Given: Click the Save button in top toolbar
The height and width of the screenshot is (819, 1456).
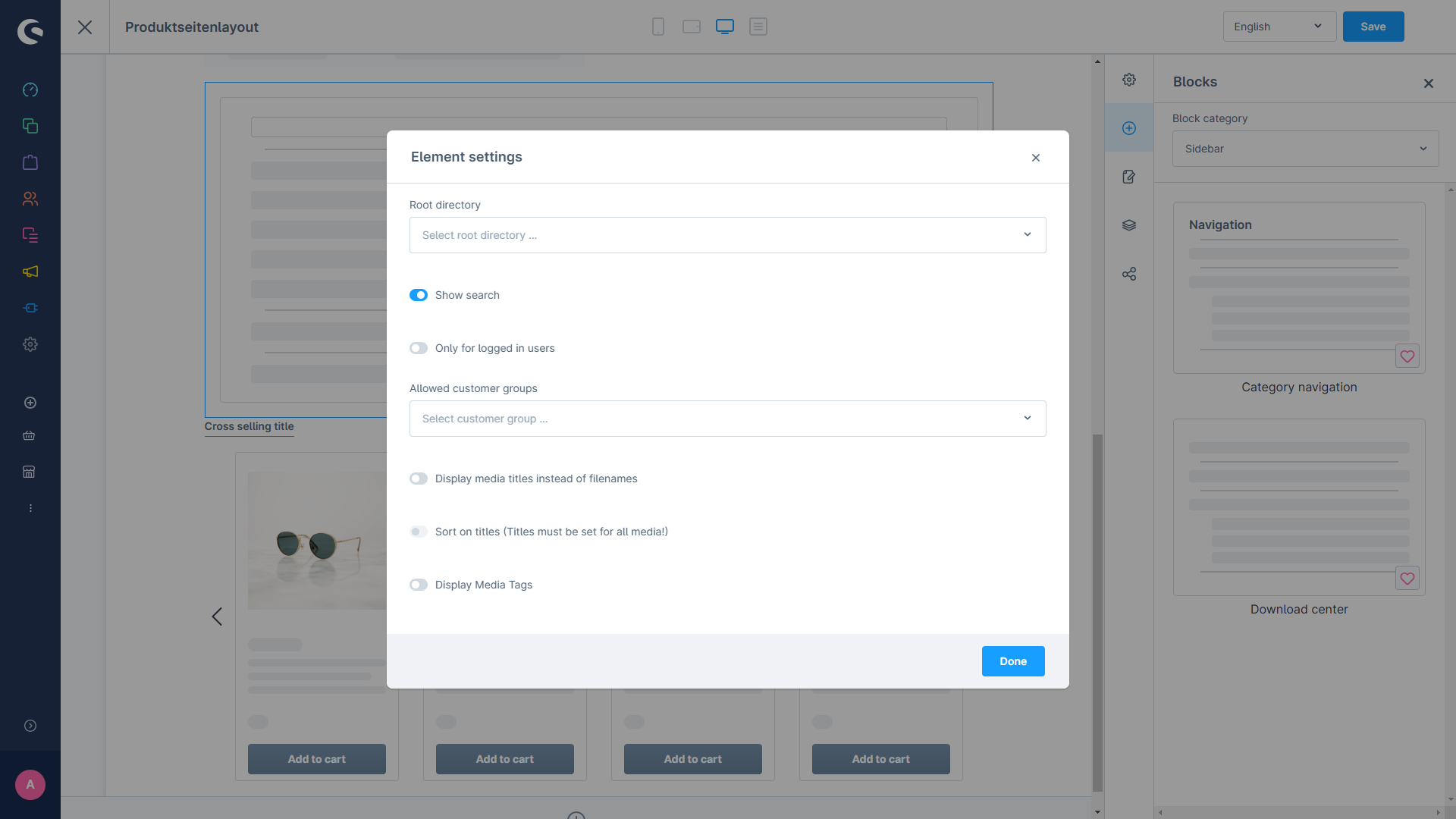Looking at the screenshot, I should [x=1374, y=26].
